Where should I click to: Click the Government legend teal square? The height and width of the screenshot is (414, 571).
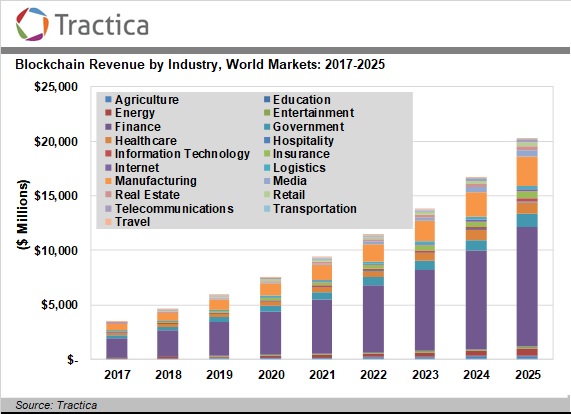coord(267,126)
